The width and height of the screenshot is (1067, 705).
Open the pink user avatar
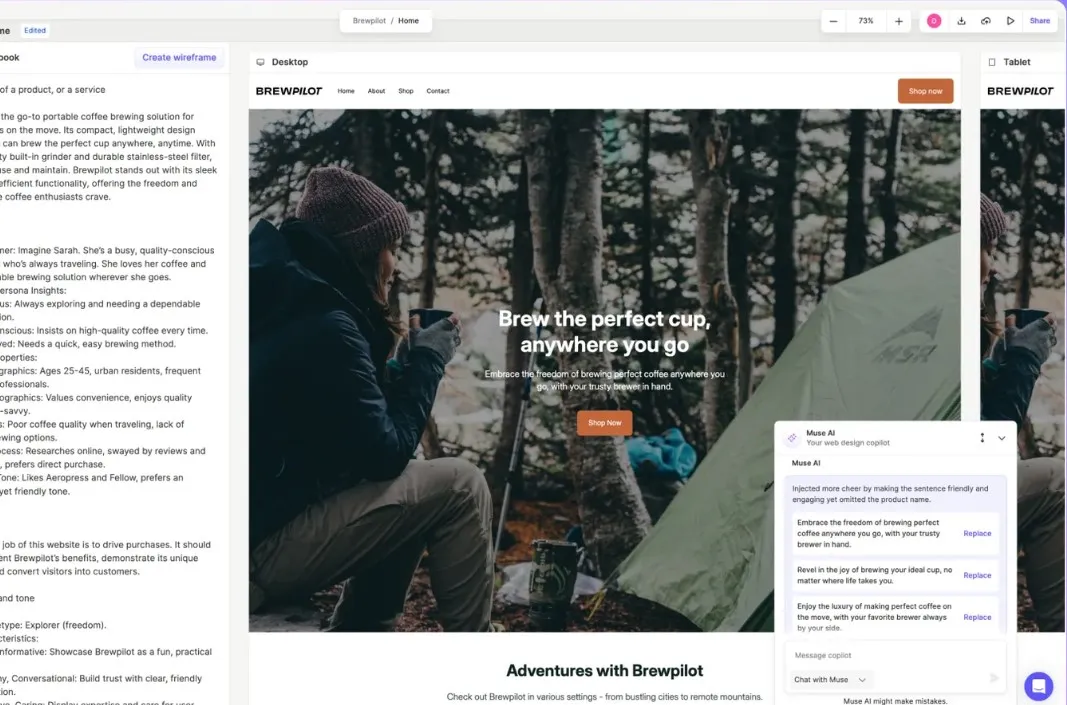(934, 21)
